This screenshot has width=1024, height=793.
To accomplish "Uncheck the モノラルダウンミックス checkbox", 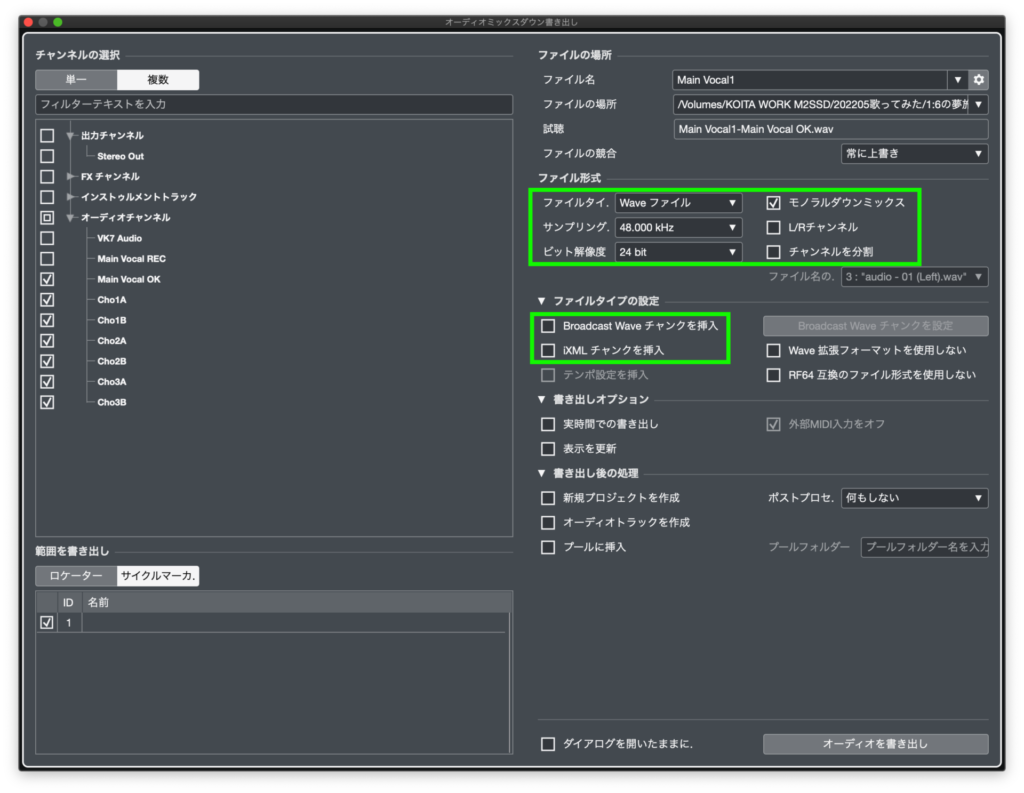I will (773, 202).
